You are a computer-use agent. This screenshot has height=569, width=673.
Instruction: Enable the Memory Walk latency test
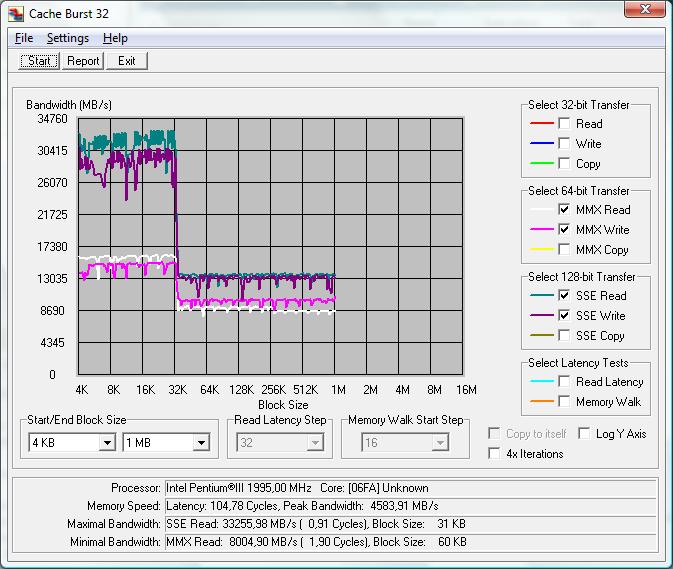565,402
